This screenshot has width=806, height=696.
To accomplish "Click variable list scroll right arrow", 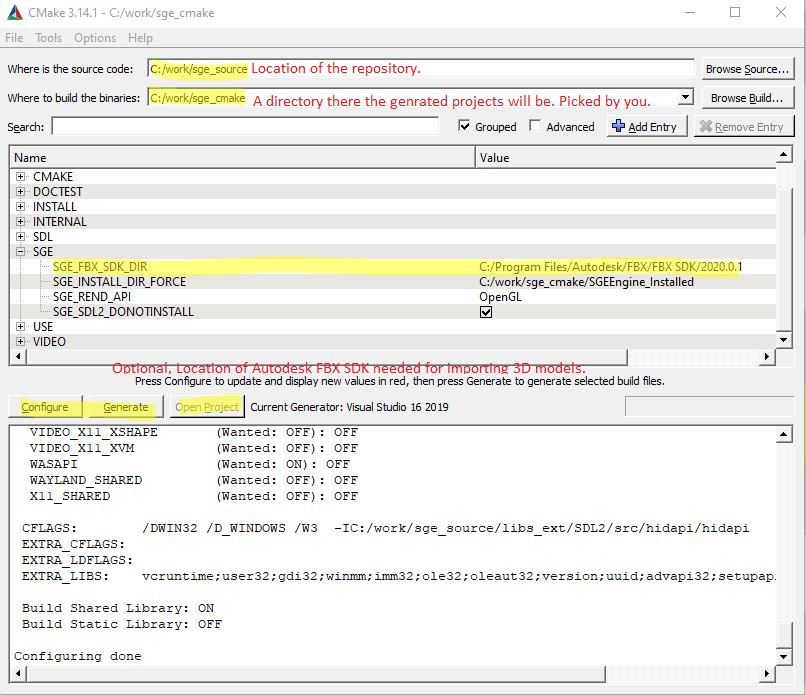I will pyautogui.click(x=767, y=356).
